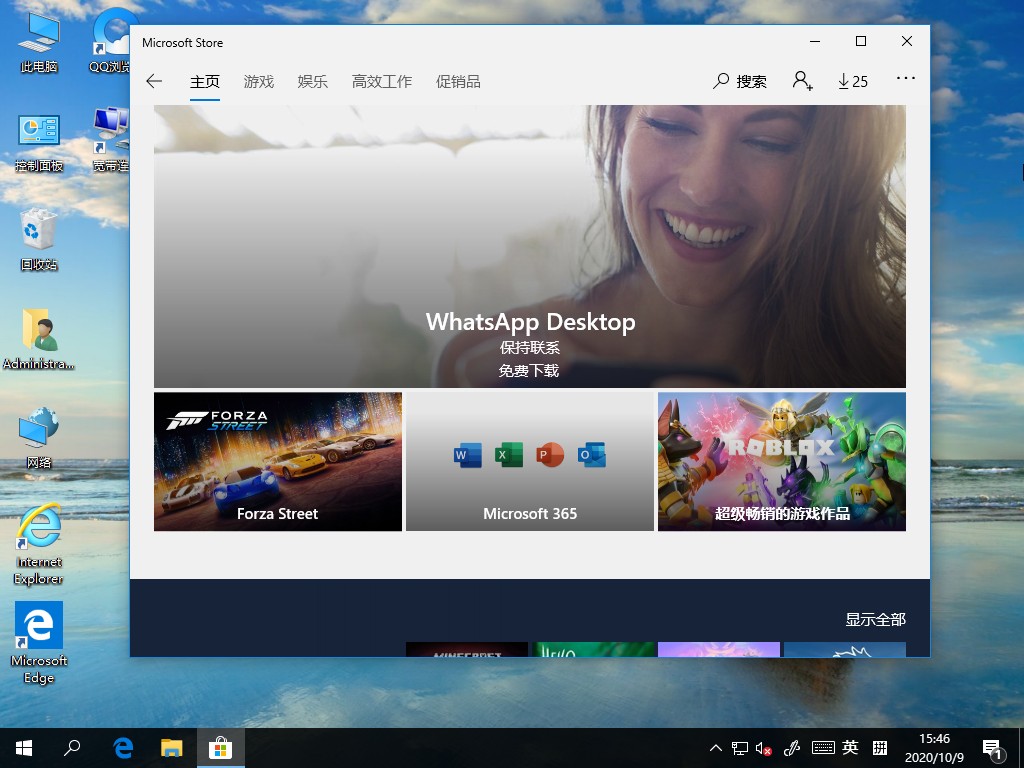Open the Forza Street tile

[277, 461]
